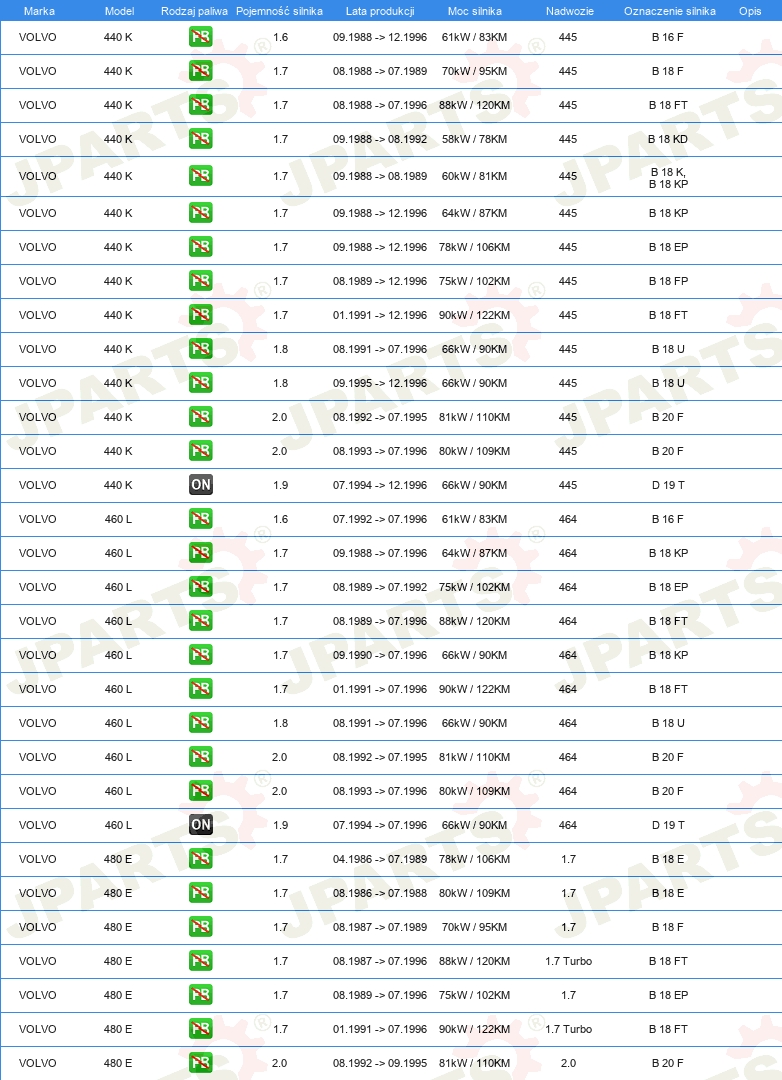Click date range 08.1986 -> 07.1988
This screenshot has width=782, height=1080.
(x=380, y=893)
